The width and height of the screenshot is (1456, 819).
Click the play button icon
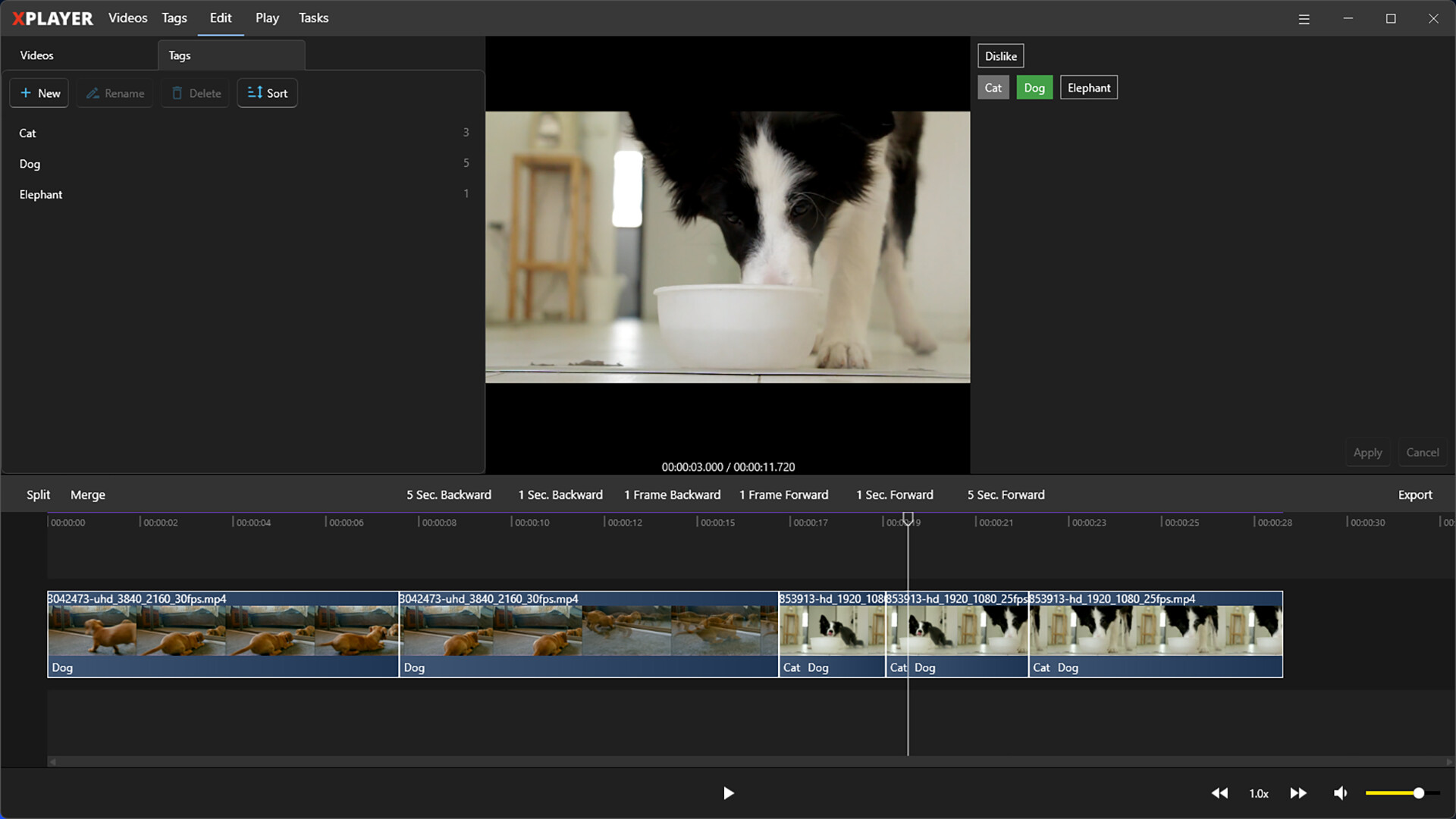coord(728,793)
